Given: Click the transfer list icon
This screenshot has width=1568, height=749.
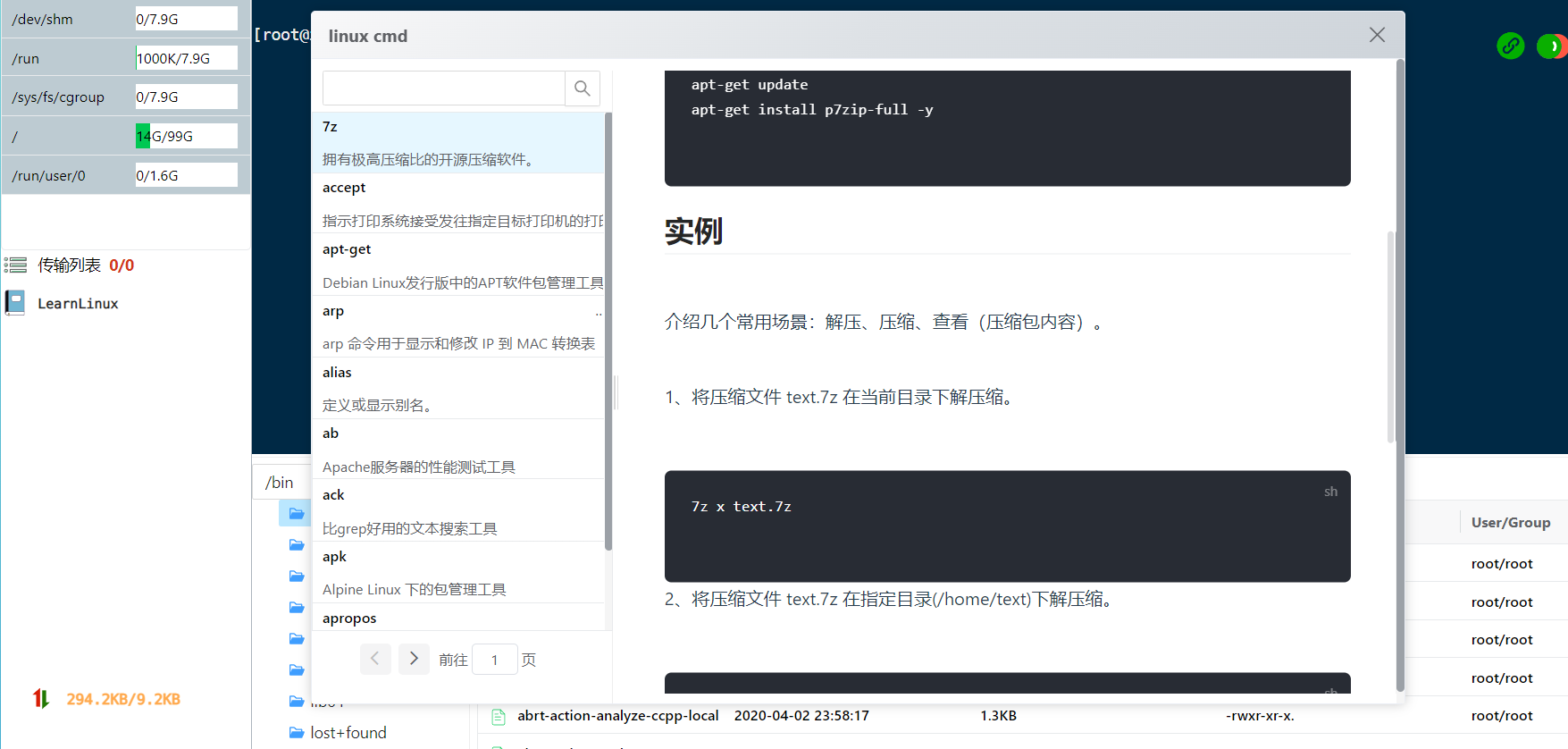Looking at the screenshot, I should click(15, 265).
